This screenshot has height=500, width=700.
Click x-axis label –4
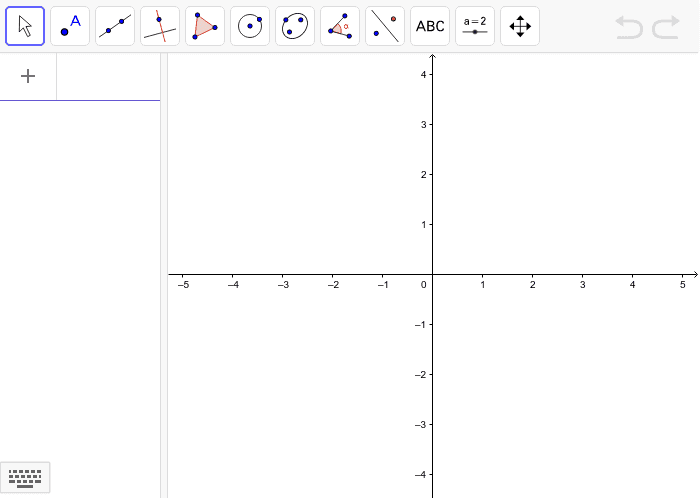pyautogui.click(x=233, y=285)
